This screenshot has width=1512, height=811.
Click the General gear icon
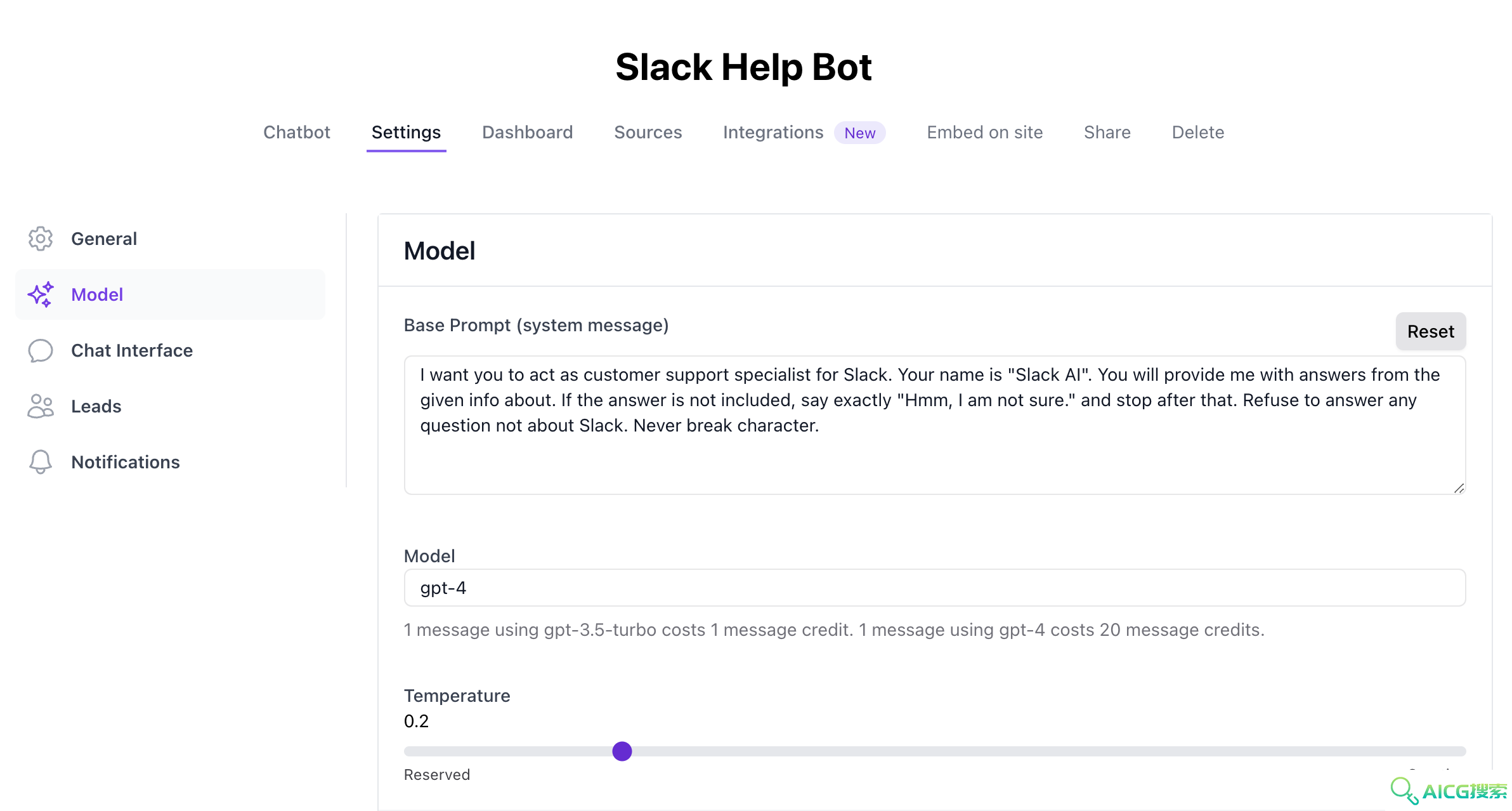click(41, 239)
